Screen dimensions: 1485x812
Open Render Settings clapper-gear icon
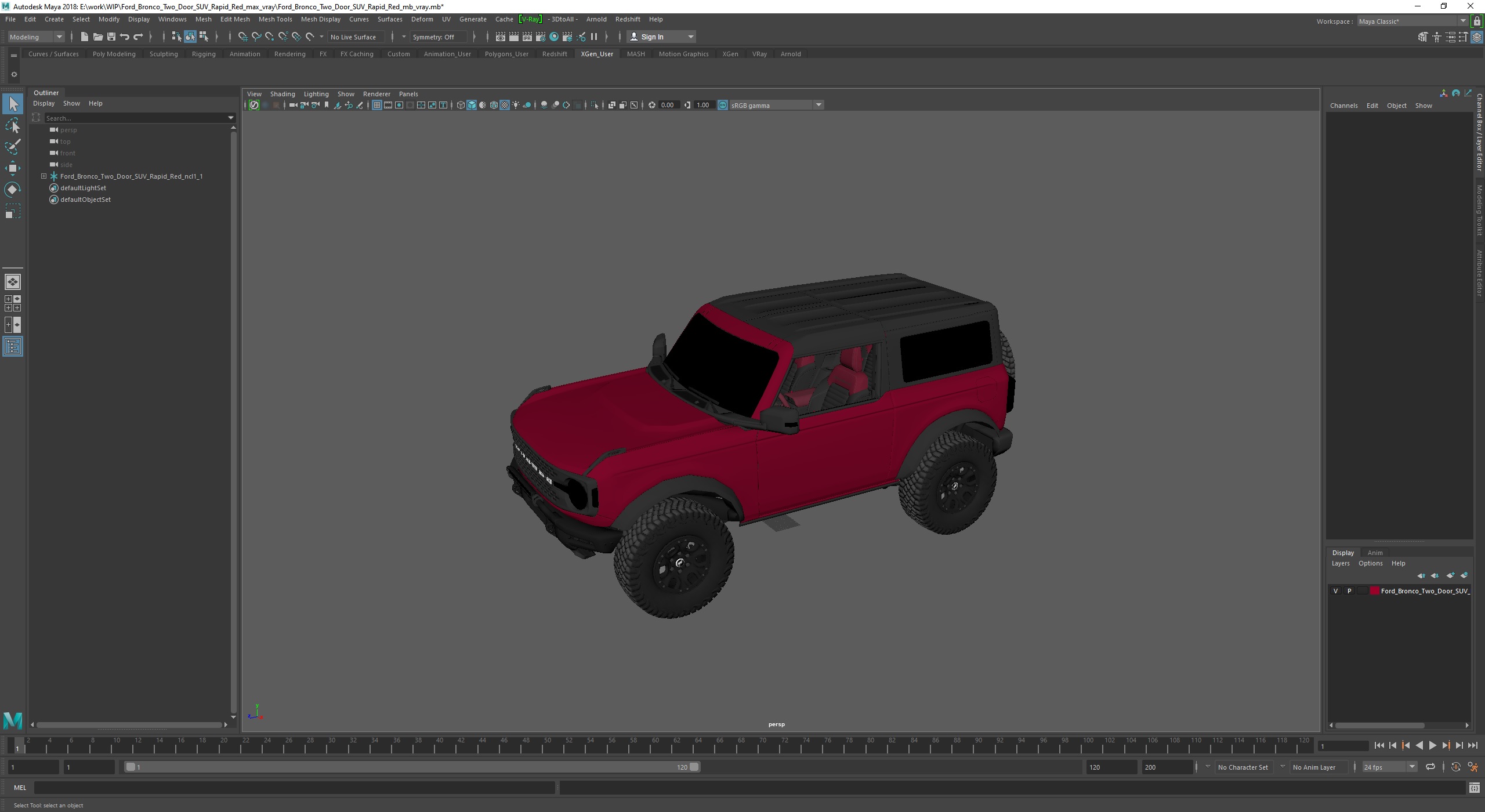click(x=540, y=37)
